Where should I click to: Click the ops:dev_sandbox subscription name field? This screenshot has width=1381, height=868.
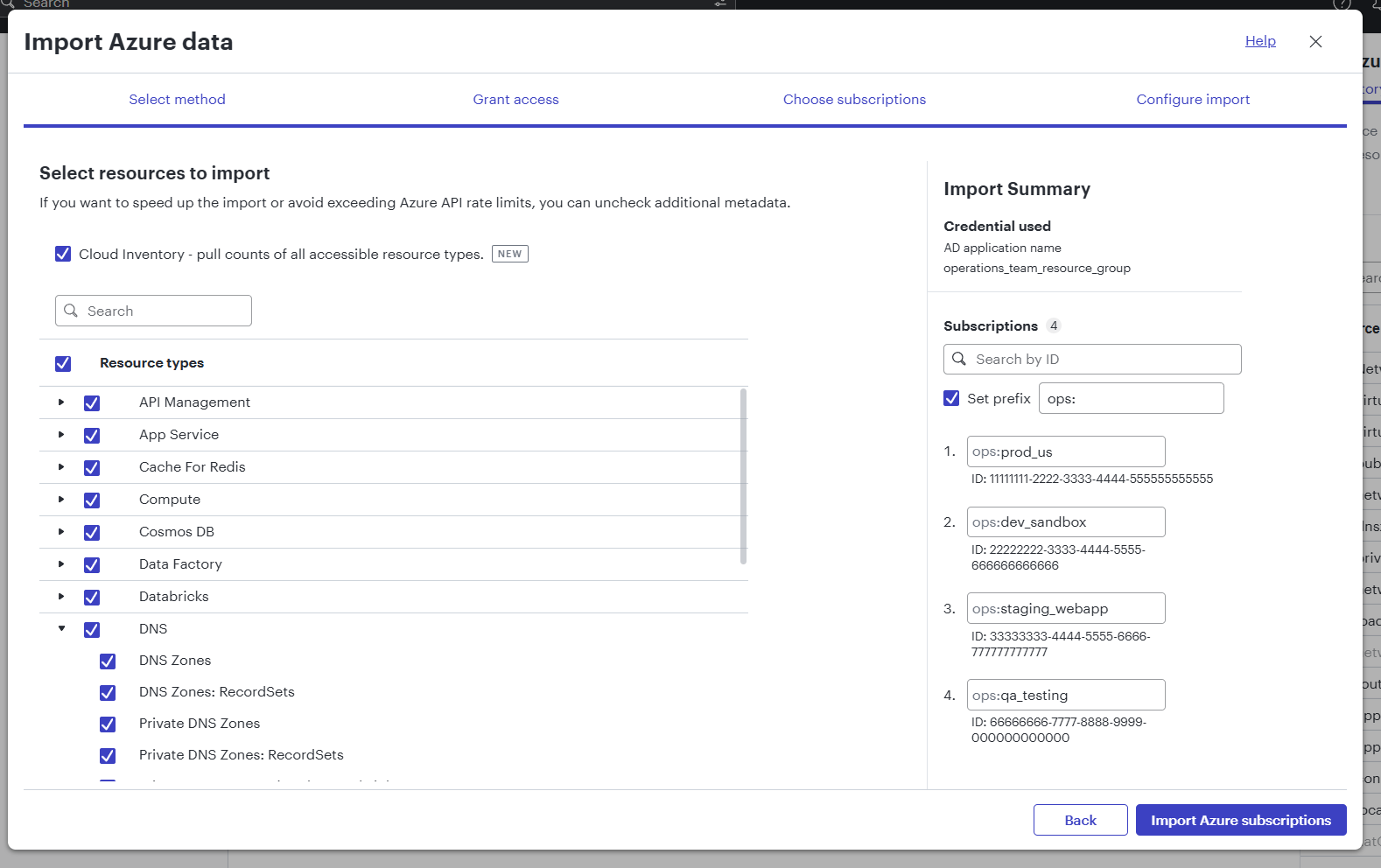[1065, 522]
